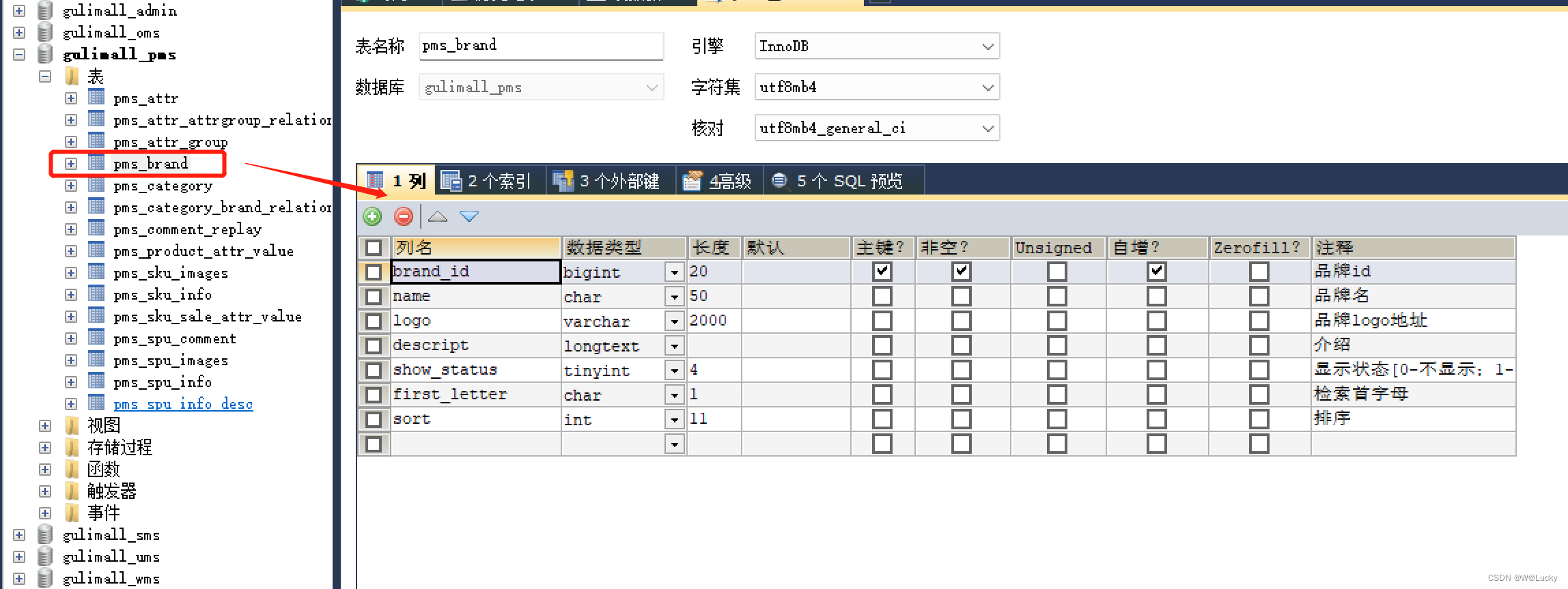The image size is (1568, 589).
Task: Click the 事件 folder icon
Action: (72, 513)
